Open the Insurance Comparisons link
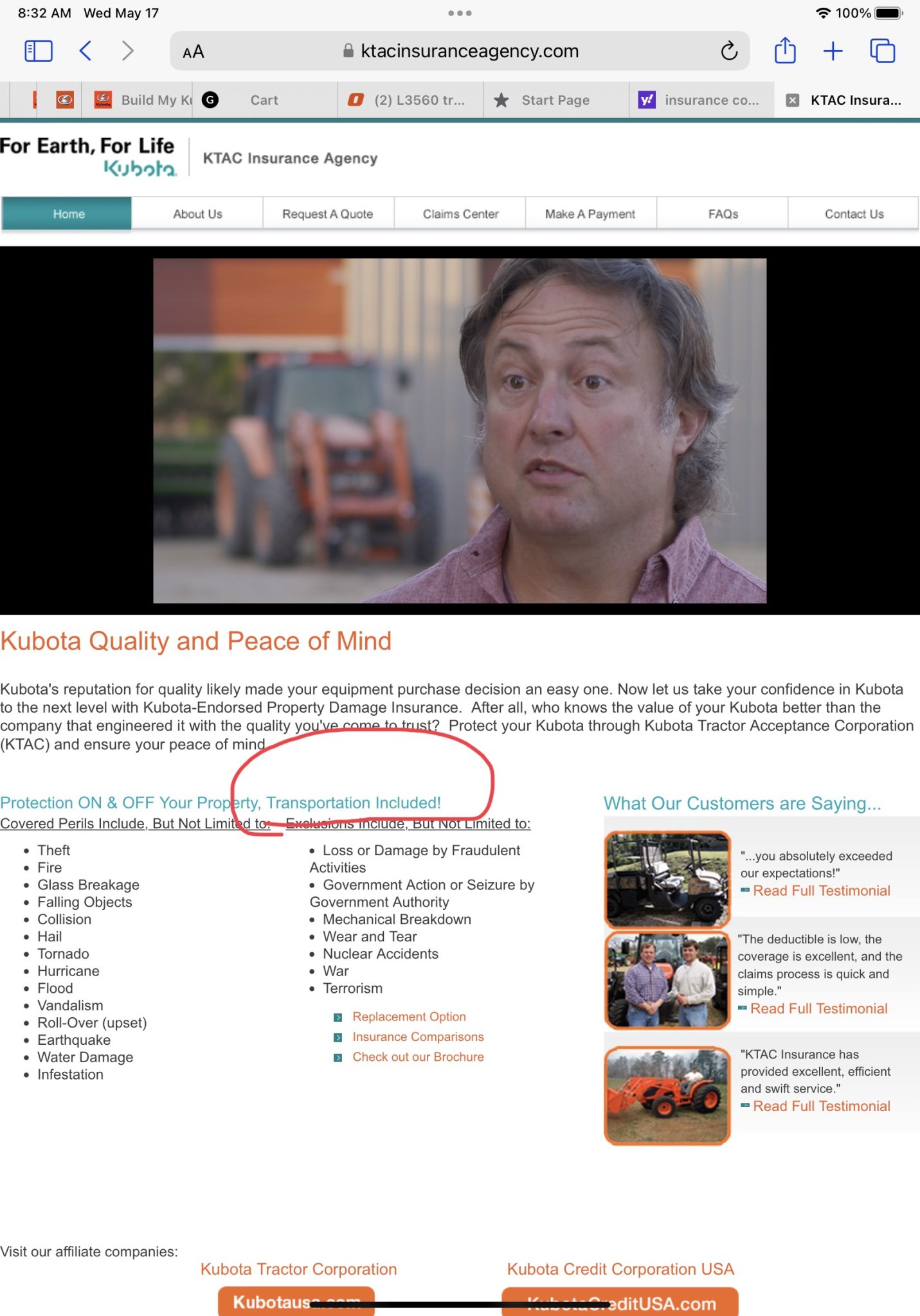The height and width of the screenshot is (1316, 920). pyautogui.click(x=418, y=1036)
